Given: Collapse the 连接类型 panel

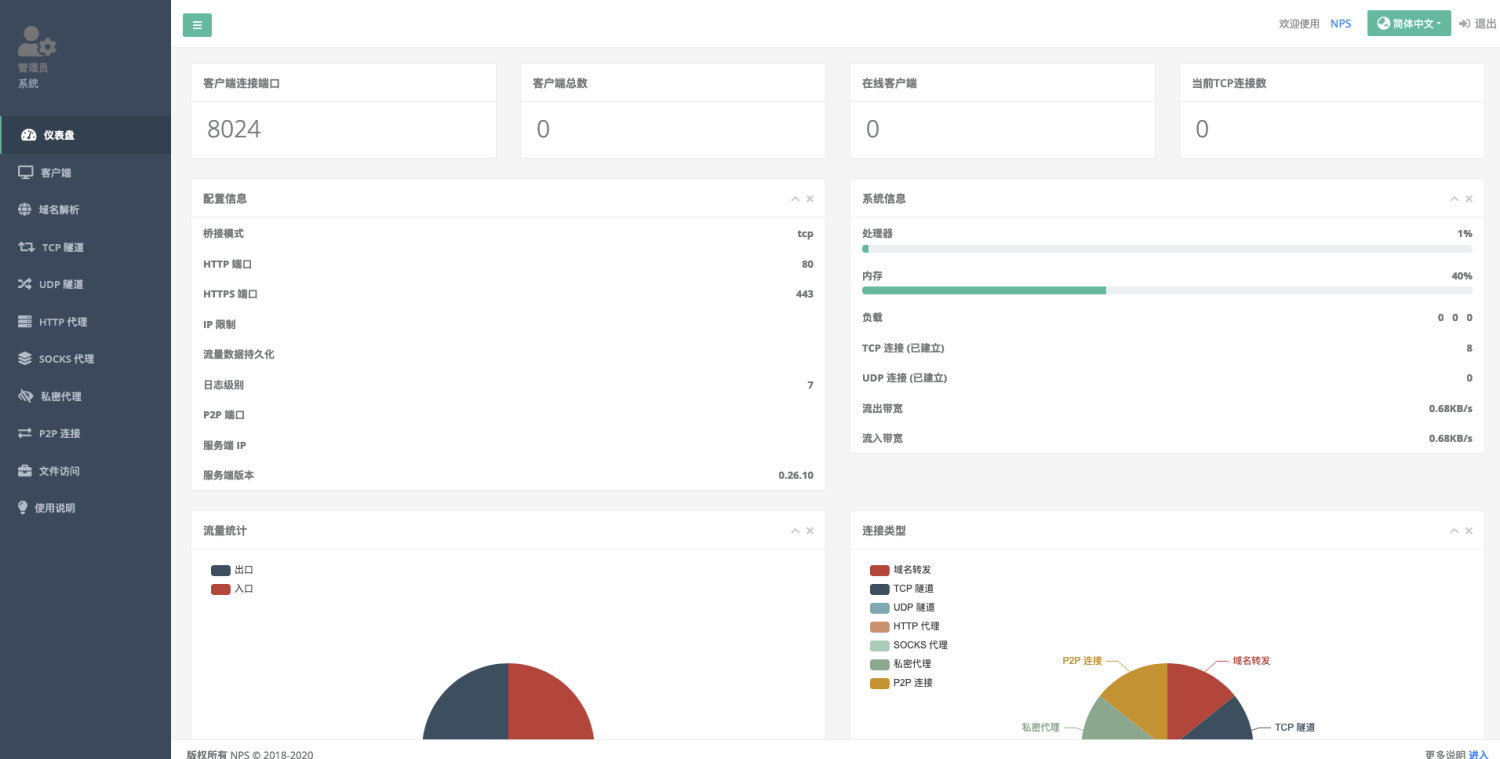Looking at the screenshot, I should [x=1455, y=531].
